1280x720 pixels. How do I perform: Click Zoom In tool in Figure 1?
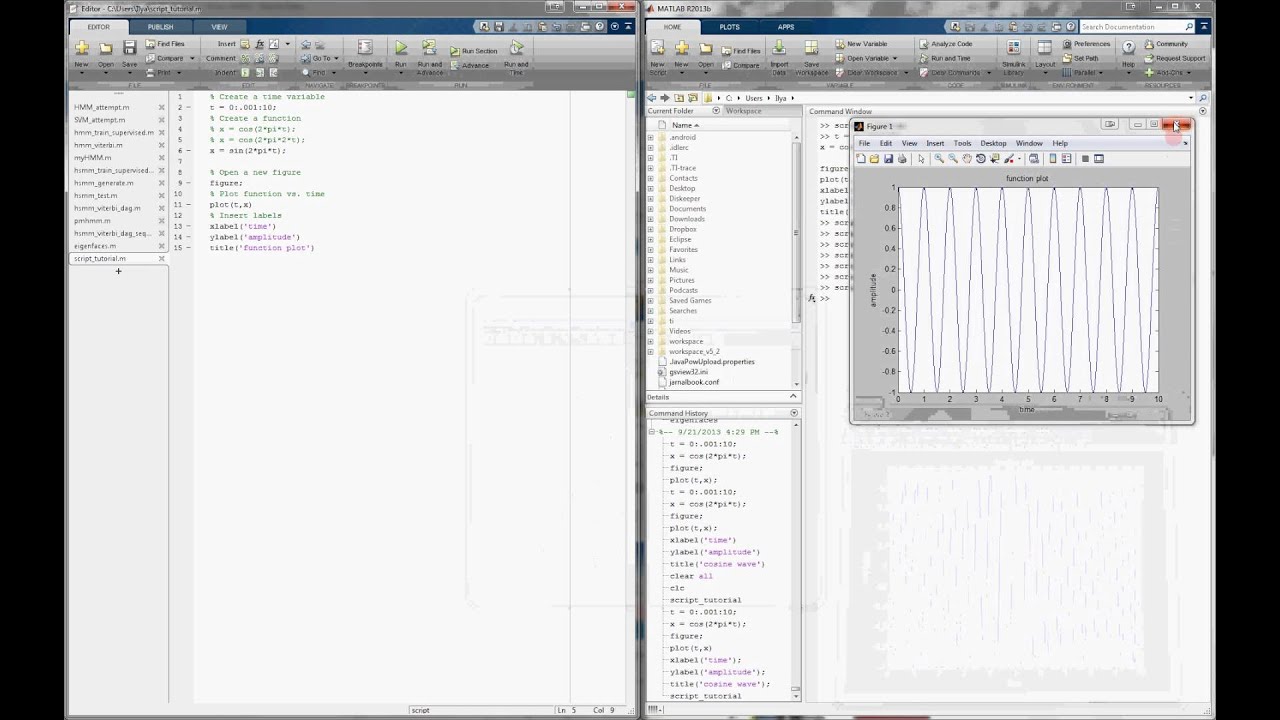938,159
